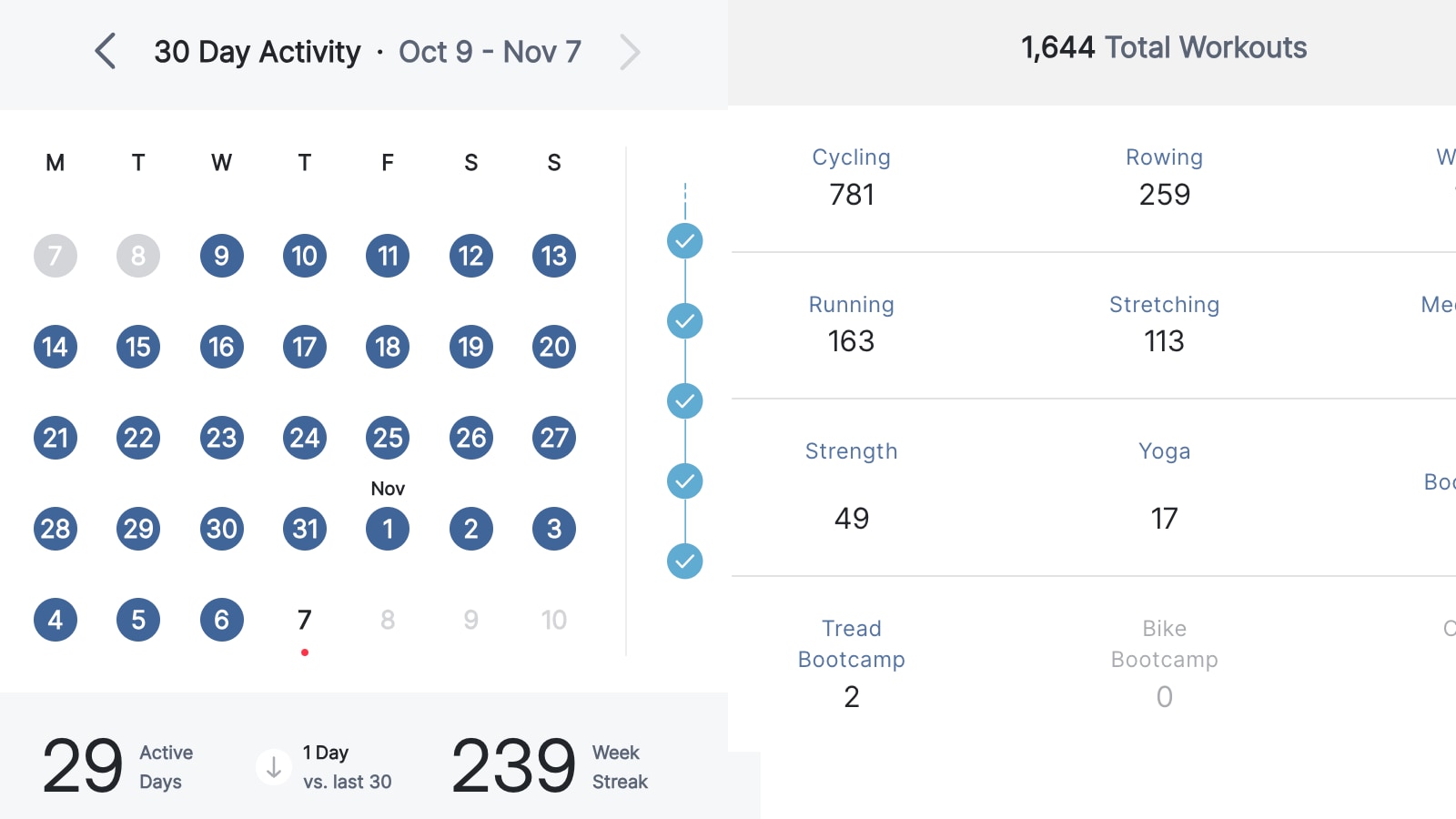Select the second week streak checkmark
The width and height of the screenshot is (1456, 819).
coord(685,321)
